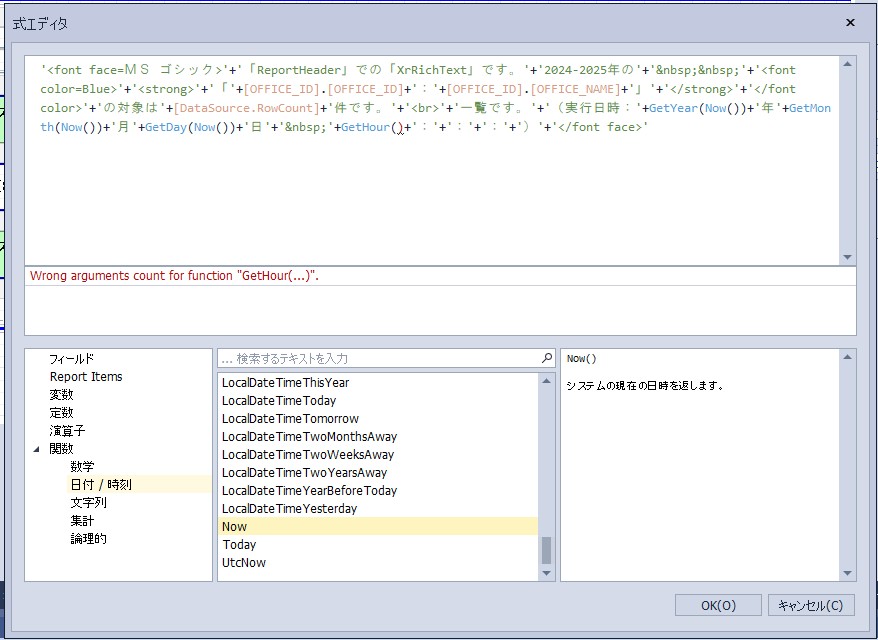878x640 pixels.
Task: Click the search magnifier icon
Action: click(547, 358)
